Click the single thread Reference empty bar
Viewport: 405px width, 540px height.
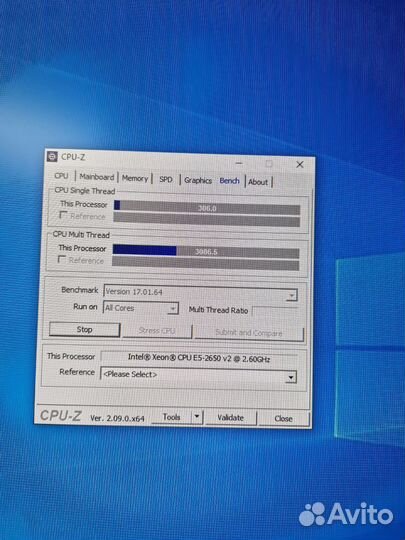tap(207, 219)
